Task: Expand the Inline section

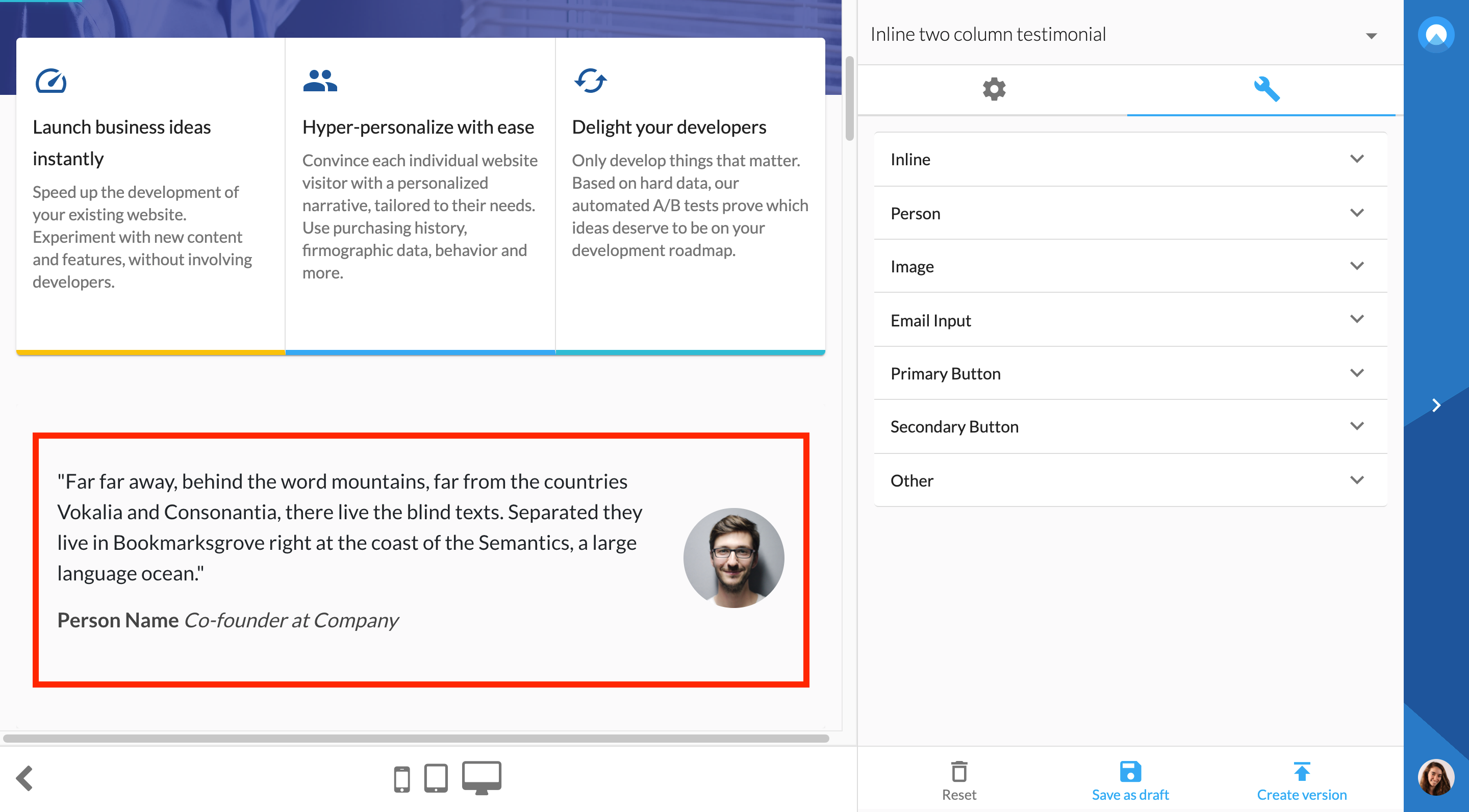Action: 1130,159
